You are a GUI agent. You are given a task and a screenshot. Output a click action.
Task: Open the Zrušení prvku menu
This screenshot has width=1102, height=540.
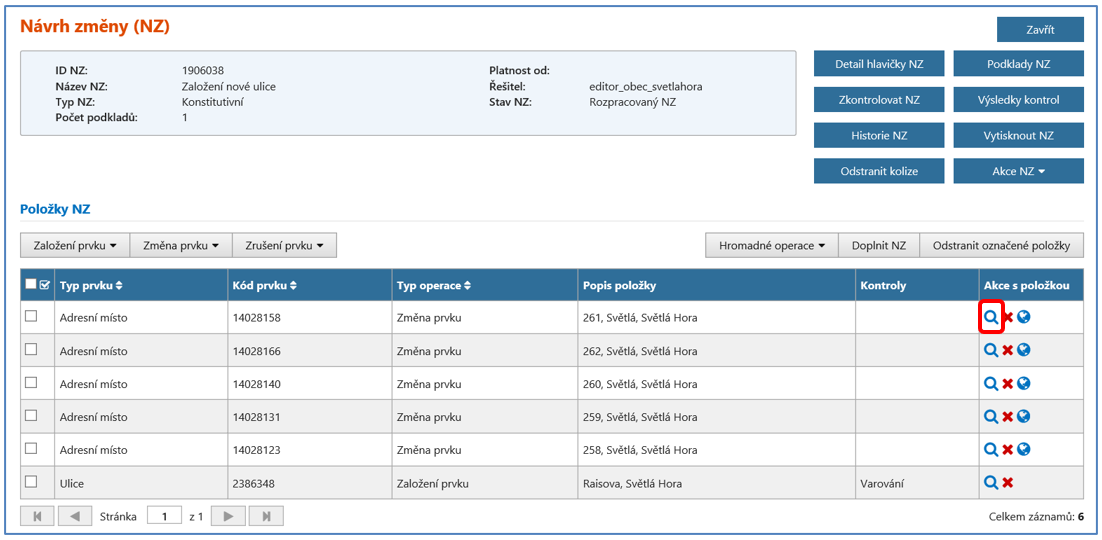(284, 245)
